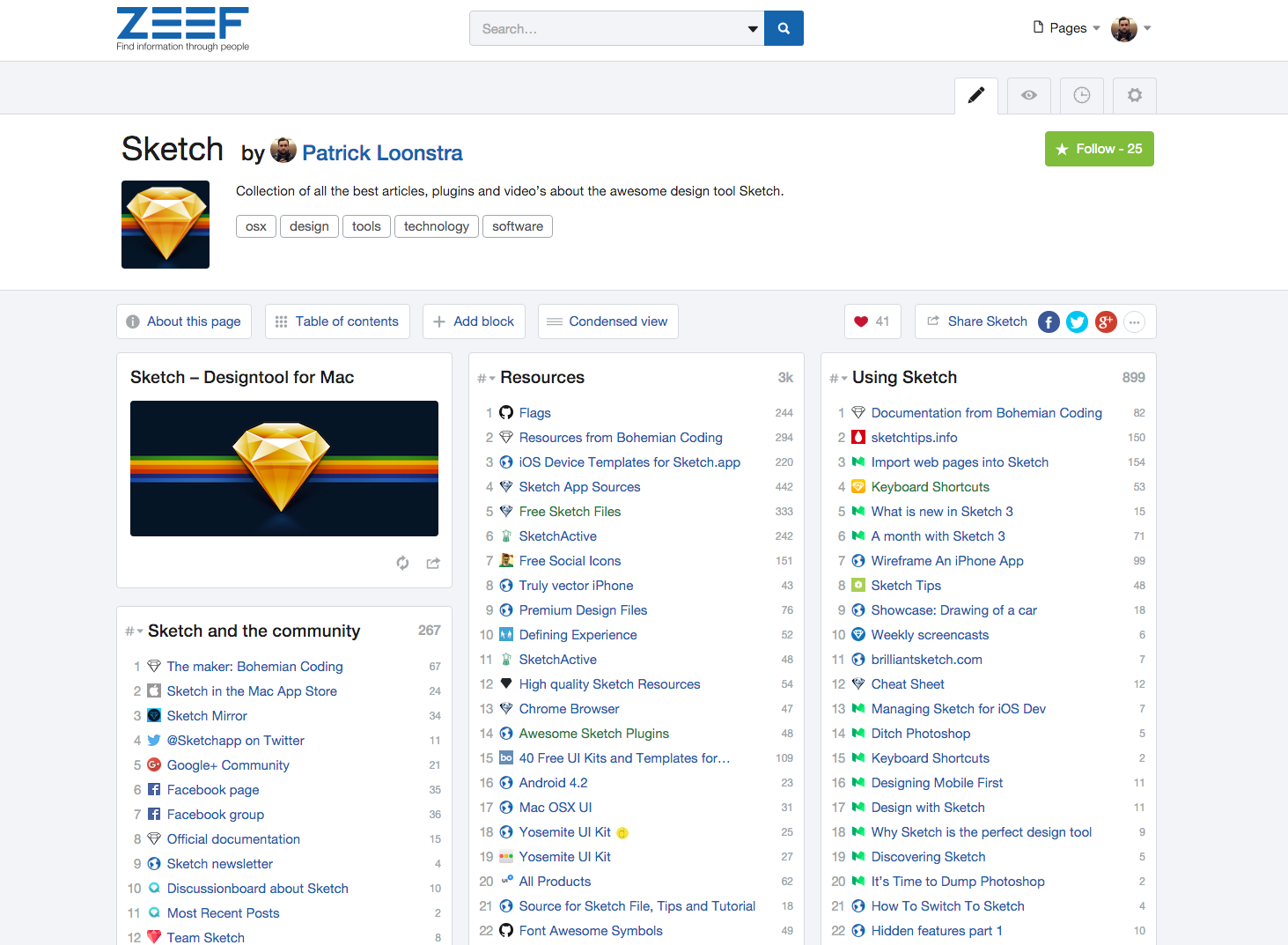
Task: Open Facebook group link
Action: pyautogui.click(x=216, y=815)
